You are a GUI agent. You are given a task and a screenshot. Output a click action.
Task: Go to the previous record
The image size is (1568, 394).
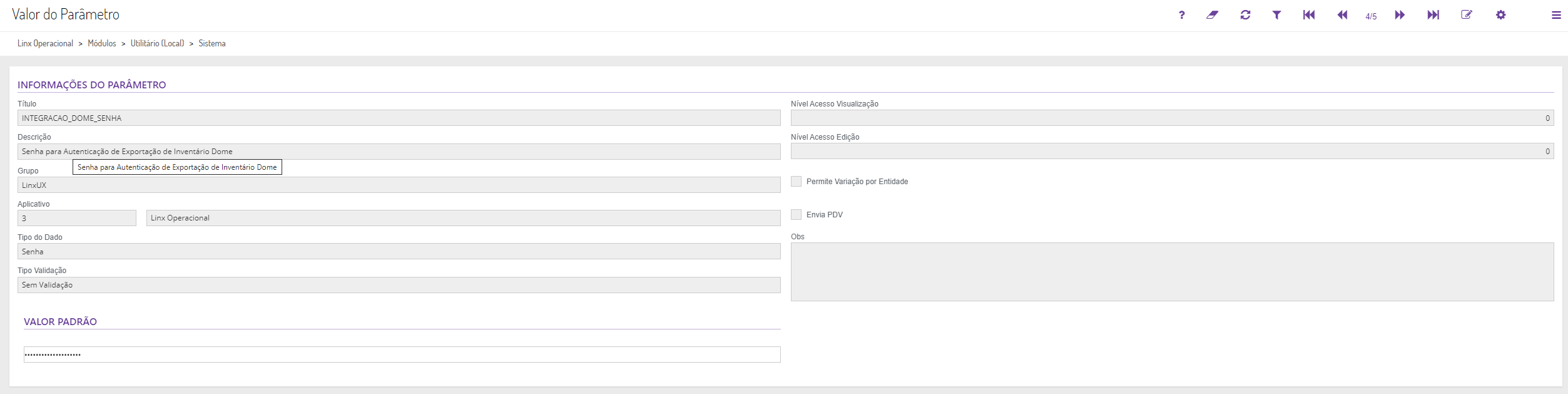click(x=1342, y=15)
